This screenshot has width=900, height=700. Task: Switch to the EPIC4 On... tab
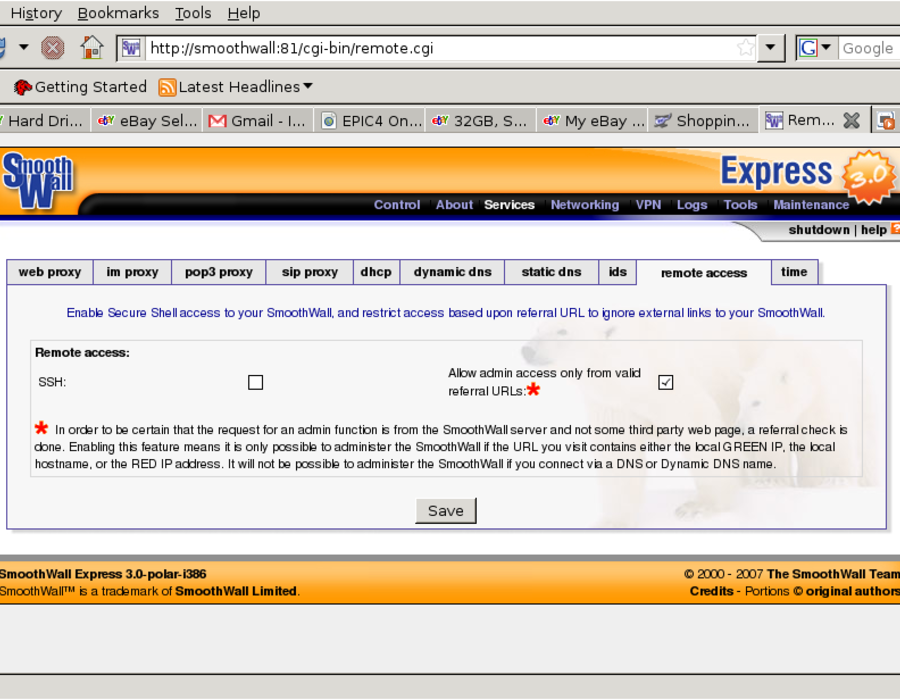(x=370, y=121)
